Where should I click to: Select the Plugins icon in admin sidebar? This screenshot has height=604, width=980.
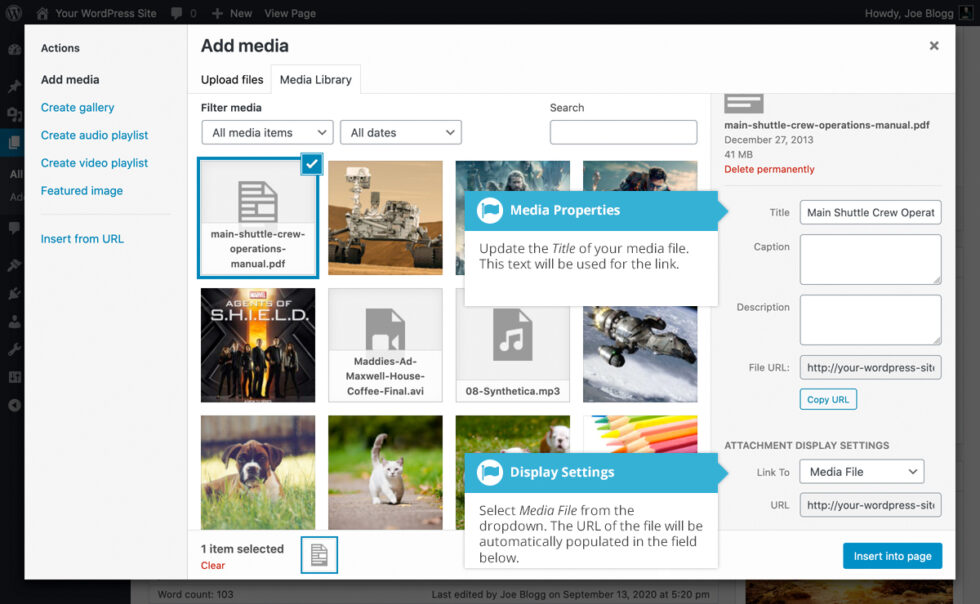pyautogui.click(x=14, y=294)
